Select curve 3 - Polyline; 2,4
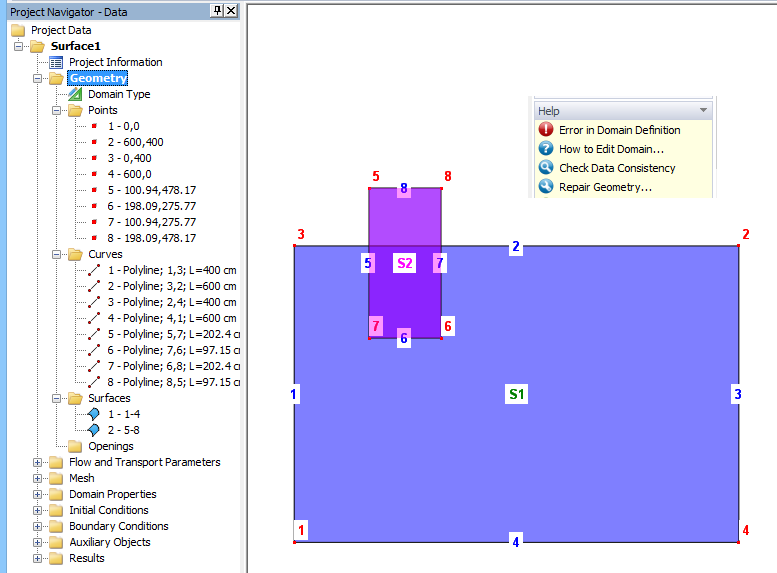Image resolution: width=777 pixels, height=573 pixels. point(172,302)
